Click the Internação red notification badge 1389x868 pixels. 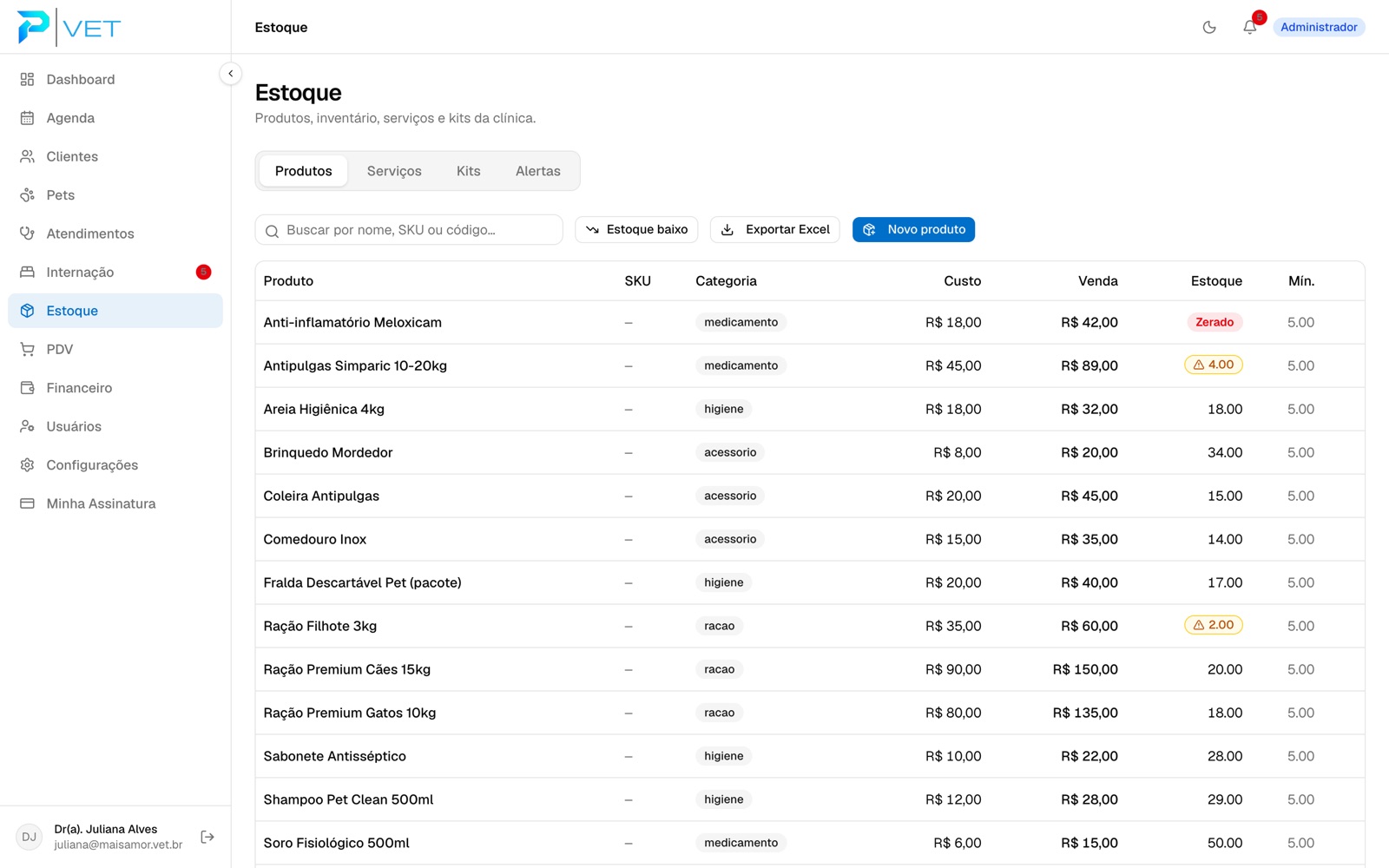(203, 273)
